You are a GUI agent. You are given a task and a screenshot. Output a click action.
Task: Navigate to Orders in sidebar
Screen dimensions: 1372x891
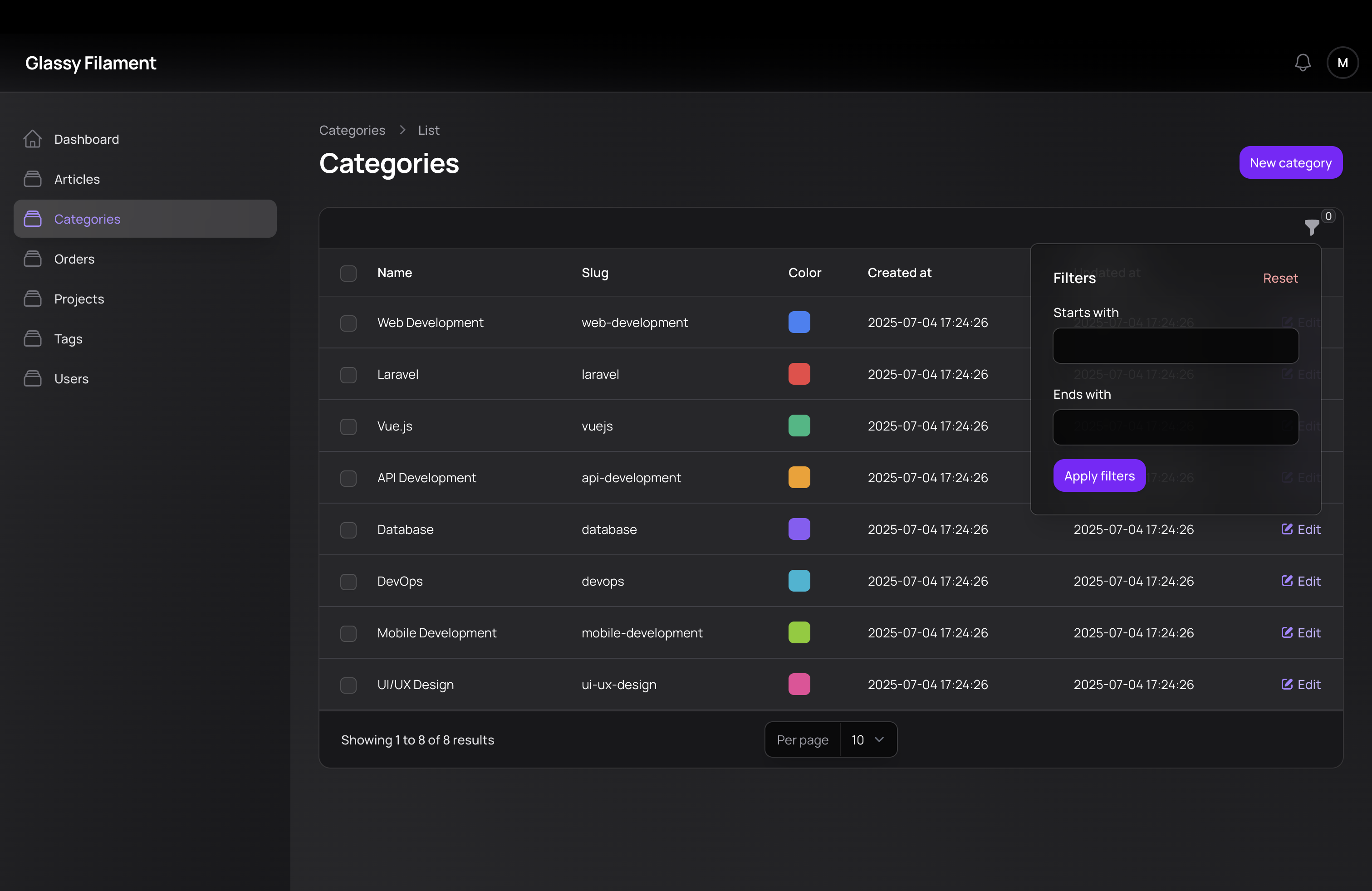click(145, 259)
